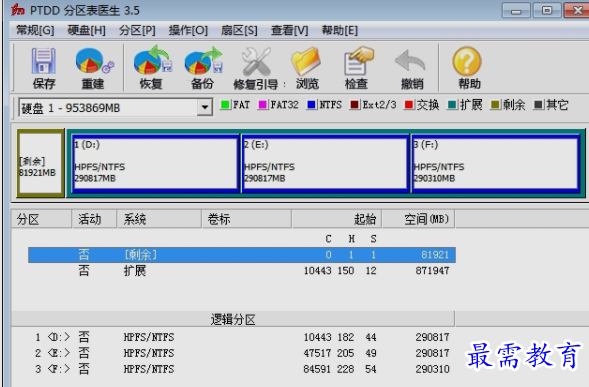Screen dimensions: 589x387
Task: Open the 操作[O] menu
Action: click(x=188, y=30)
